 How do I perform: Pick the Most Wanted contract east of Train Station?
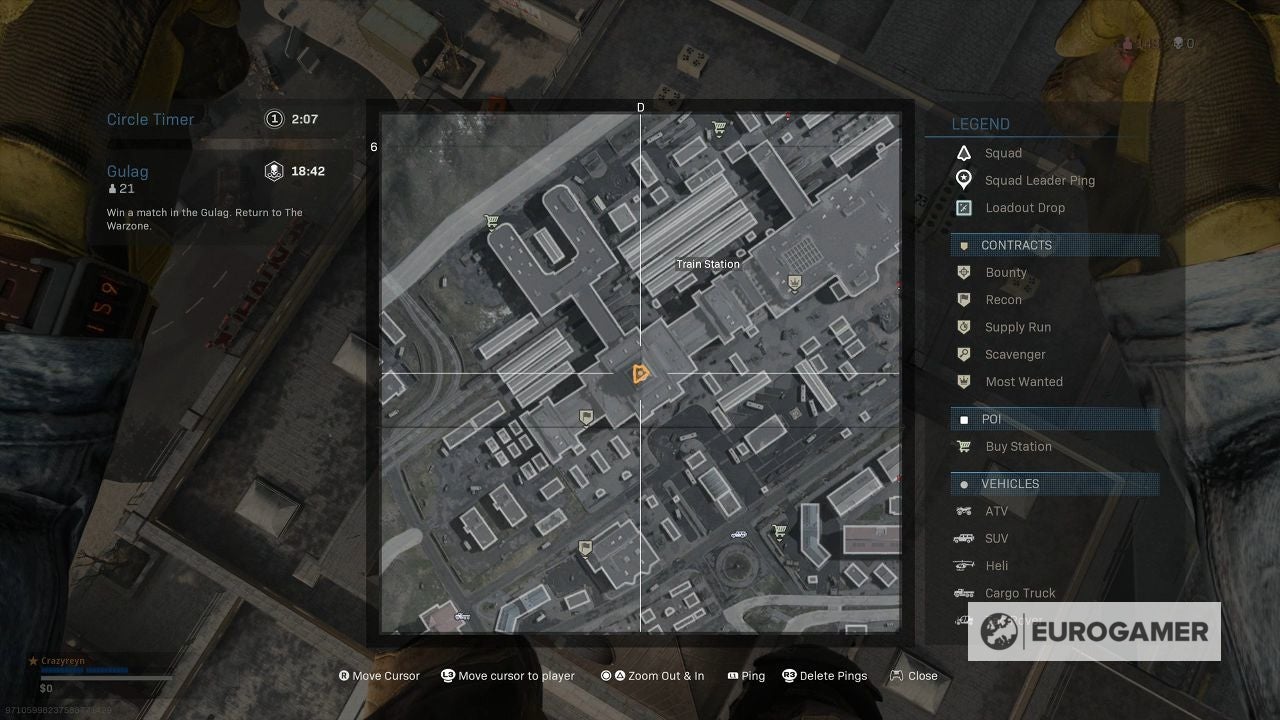pyautogui.click(x=794, y=283)
